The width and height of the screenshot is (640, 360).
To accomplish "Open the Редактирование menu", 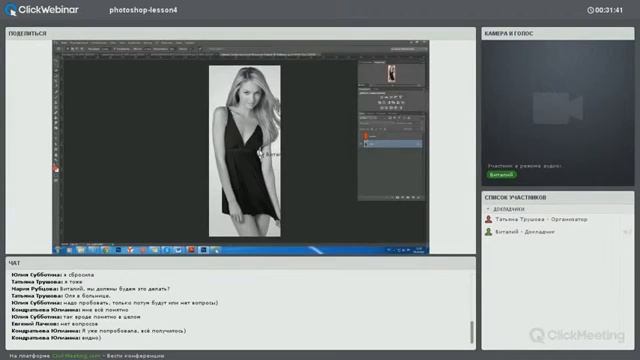I will pos(79,42).
